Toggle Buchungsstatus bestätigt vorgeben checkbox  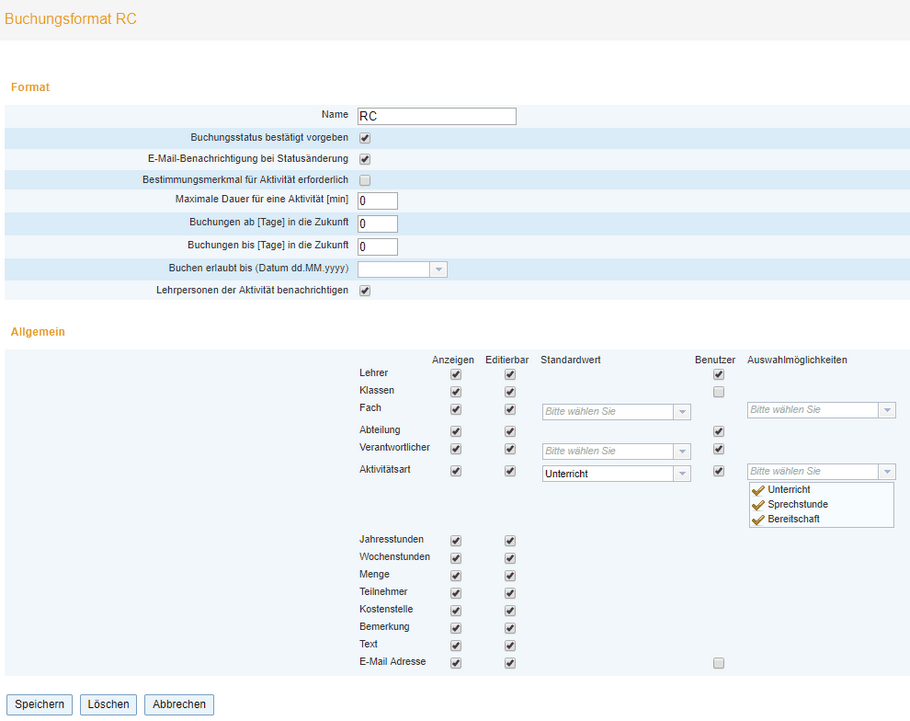pos(365,138)
